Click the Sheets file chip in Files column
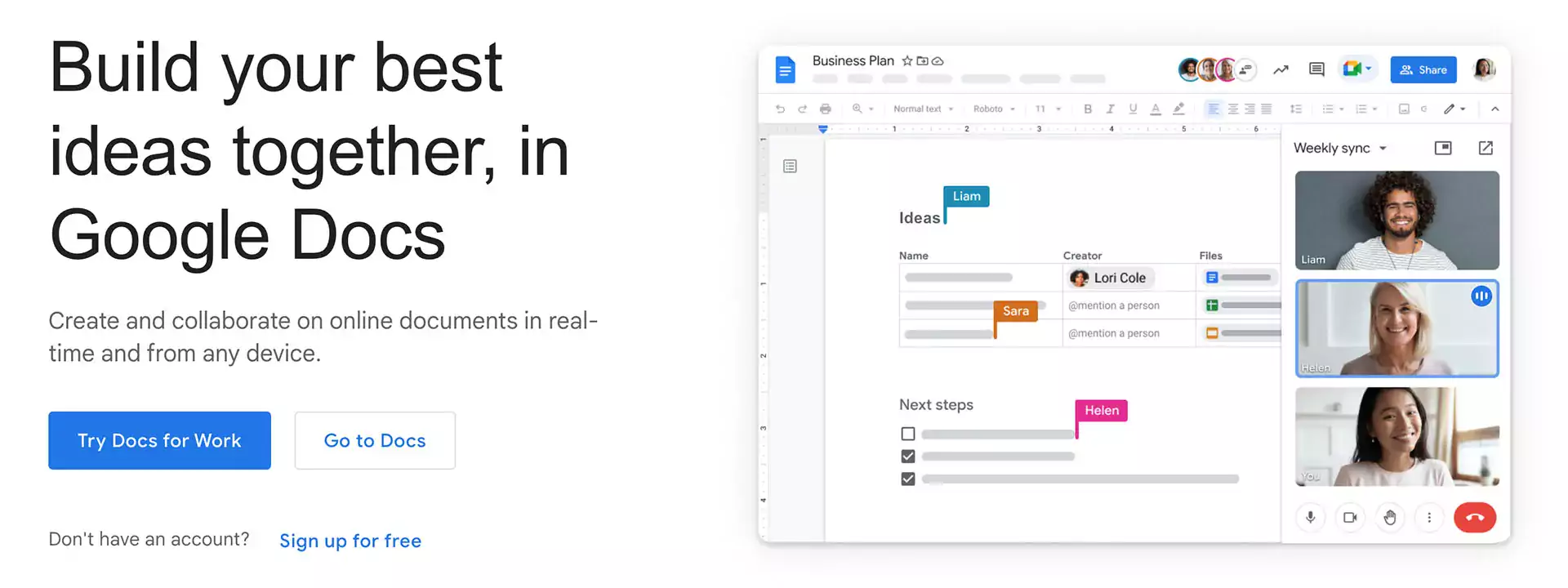 [1242, 305]
